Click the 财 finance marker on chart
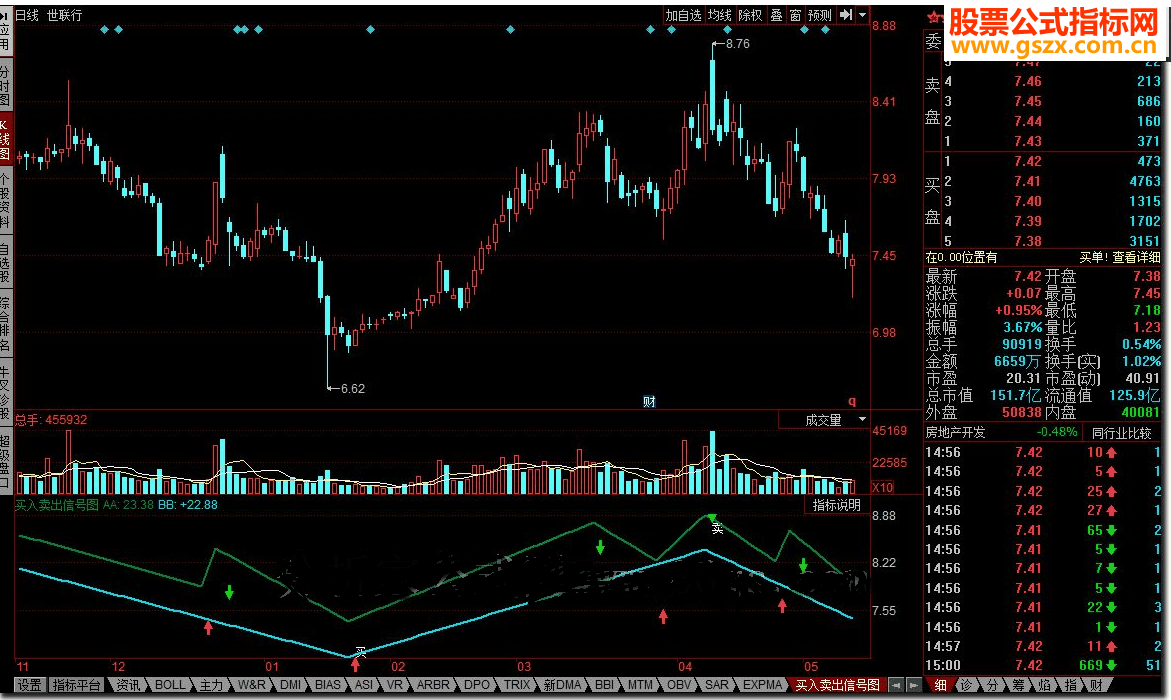Image resolution: width=1171 pixels, height=700 pixels. pyautogui.click(x=649, y=402)
